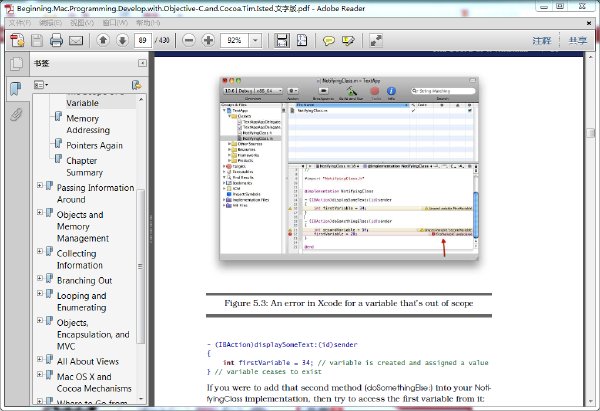
Task: Expand the Branching Out bookmark
Action: coord(40,278)
